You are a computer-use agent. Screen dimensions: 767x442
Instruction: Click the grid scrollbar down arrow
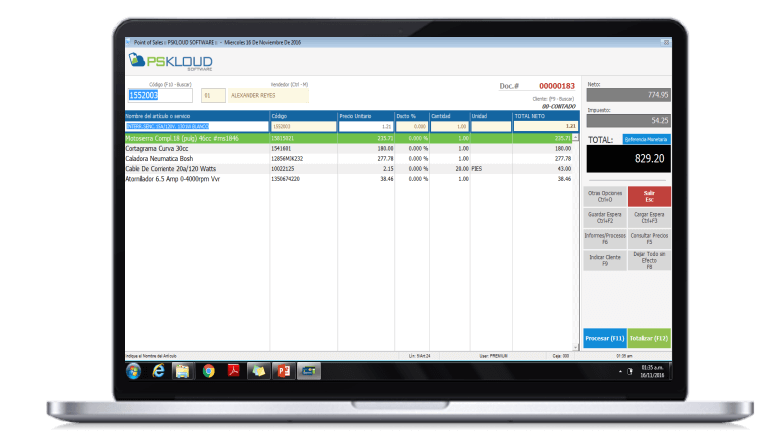coord(575,347)
